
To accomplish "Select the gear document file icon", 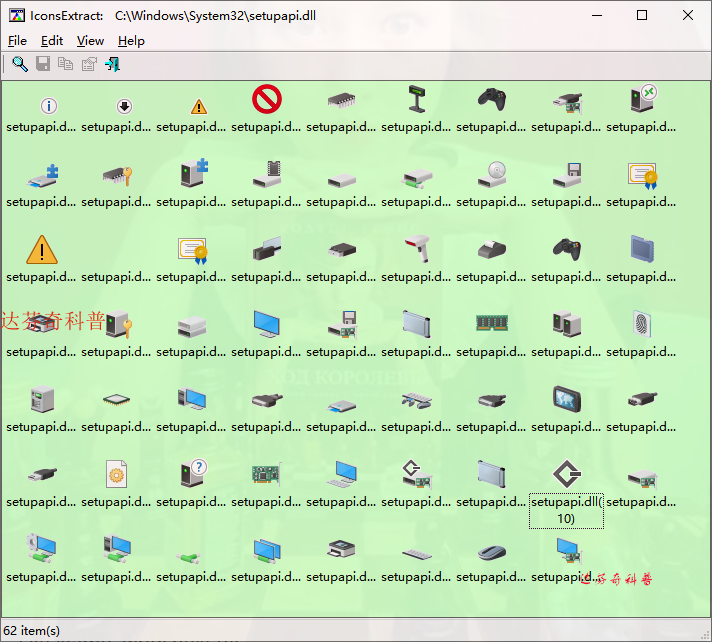I will (x=116, y=474).
